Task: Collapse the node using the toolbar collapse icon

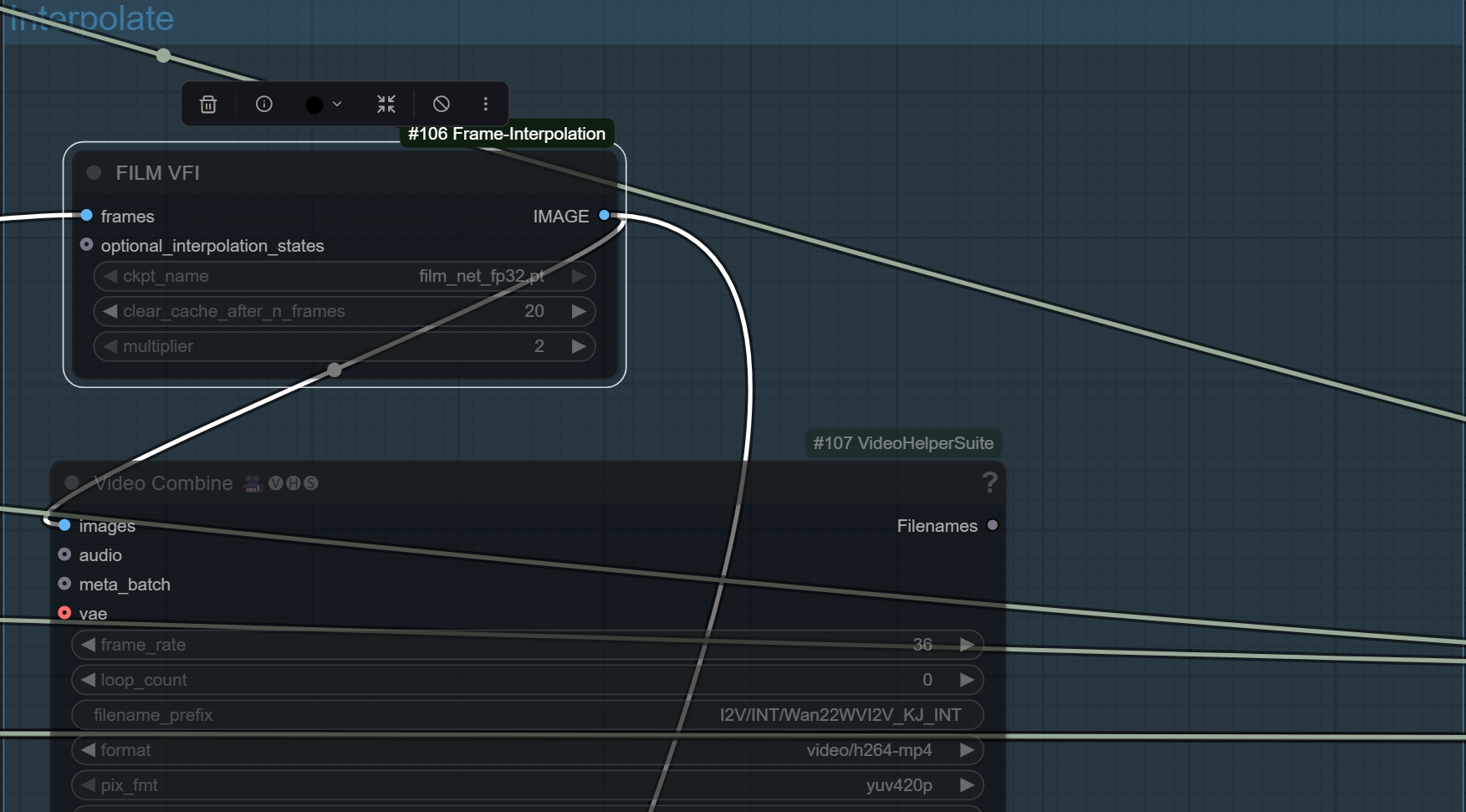Action: pos(386,104)
